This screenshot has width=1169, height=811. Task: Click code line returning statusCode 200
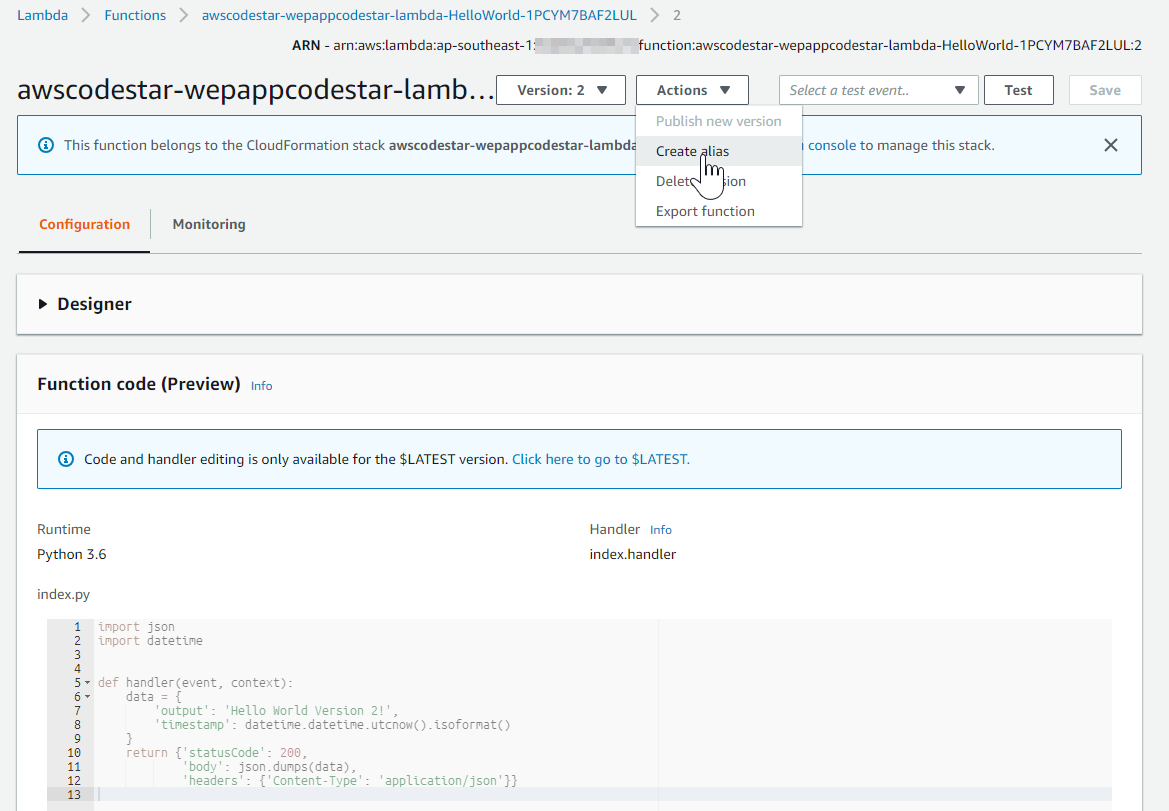[217, 753]
